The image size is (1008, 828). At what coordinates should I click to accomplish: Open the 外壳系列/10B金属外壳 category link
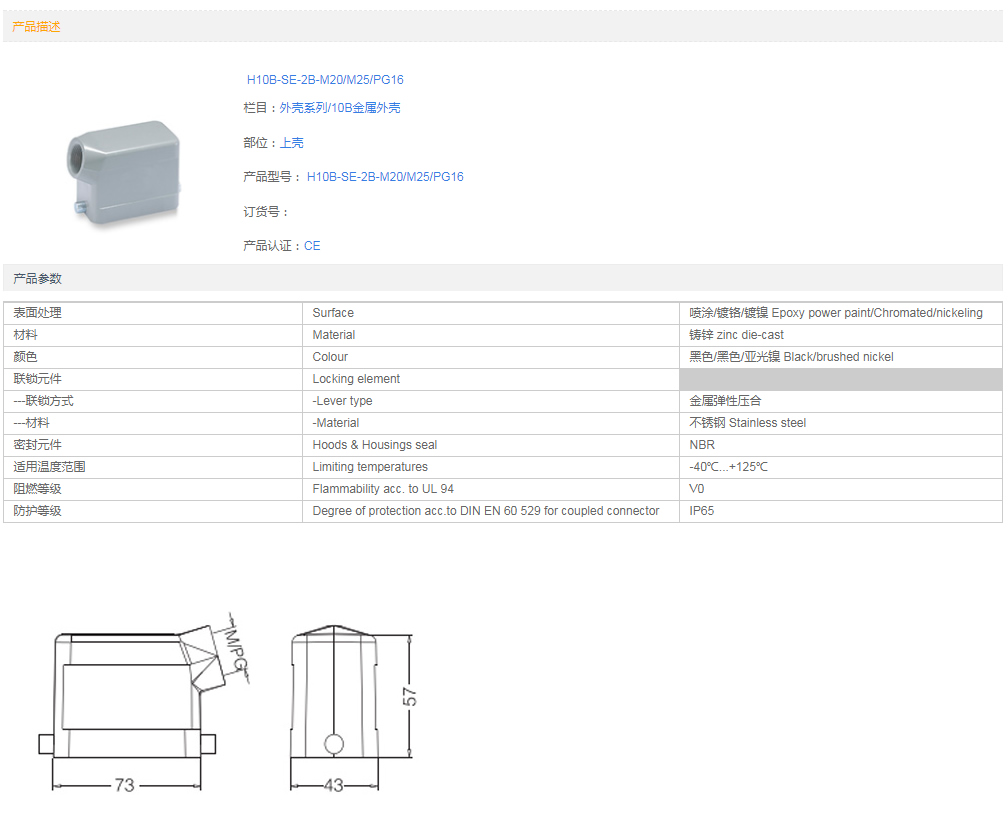[x=340, y=108]
